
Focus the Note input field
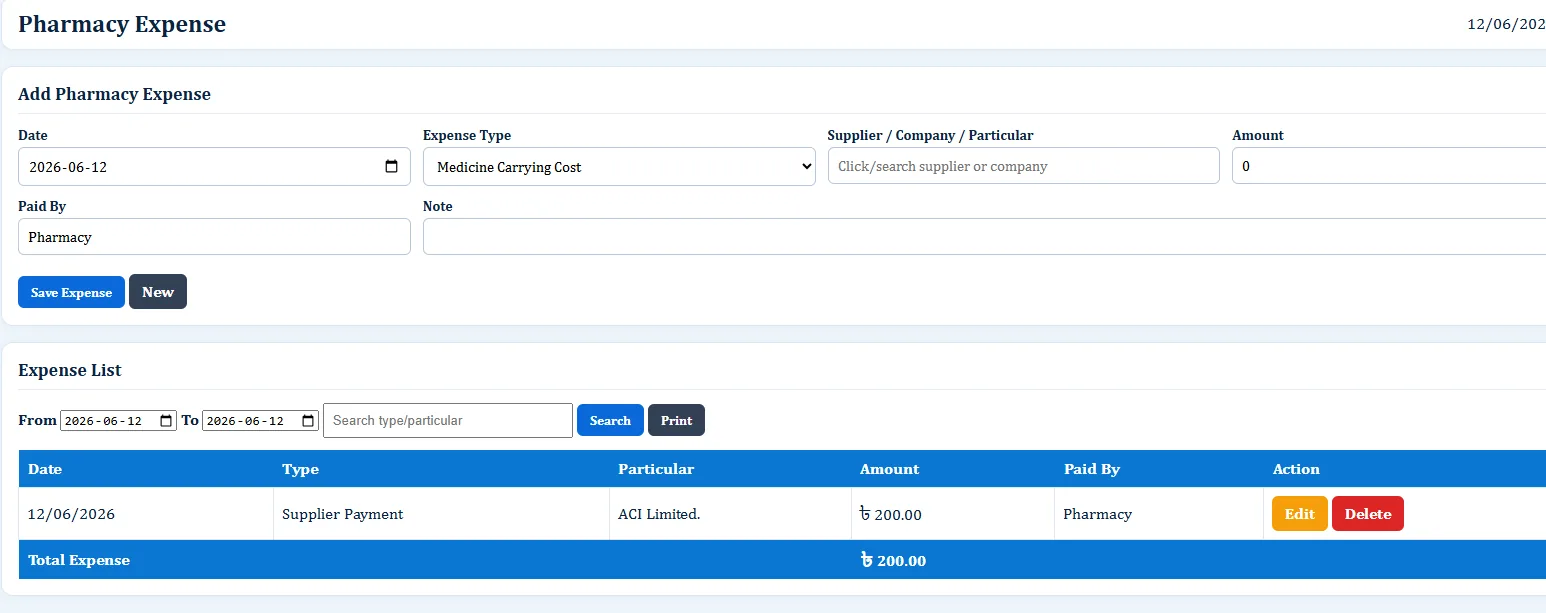[984, 237]
